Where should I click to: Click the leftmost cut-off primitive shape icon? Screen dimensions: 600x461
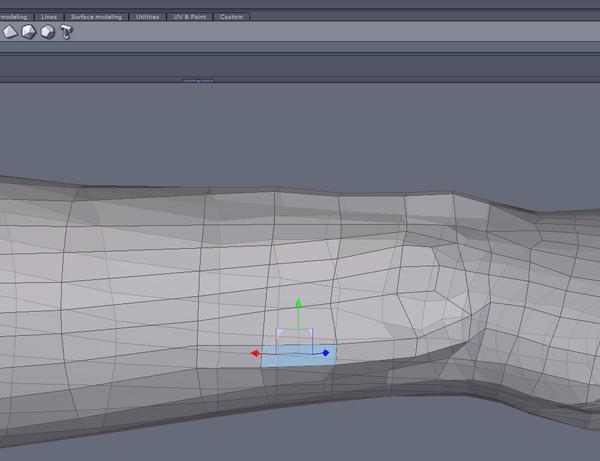[9, 32]
